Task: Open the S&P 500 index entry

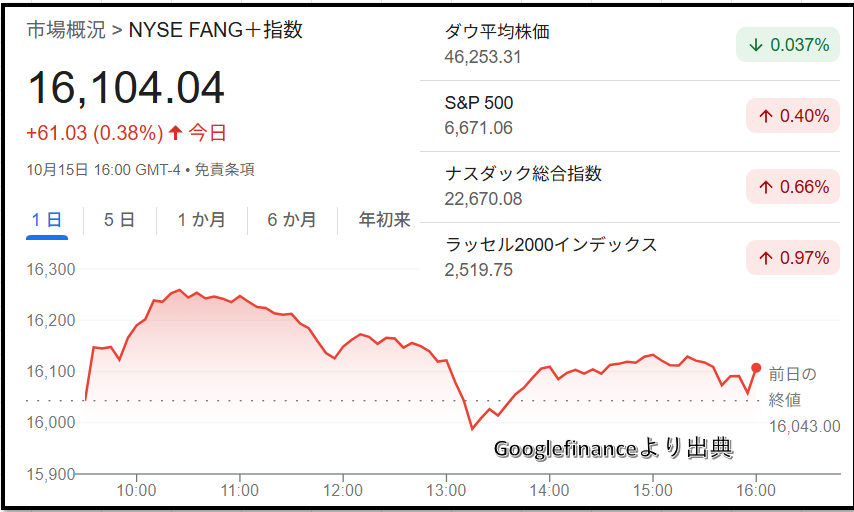Action: [479, 103]
